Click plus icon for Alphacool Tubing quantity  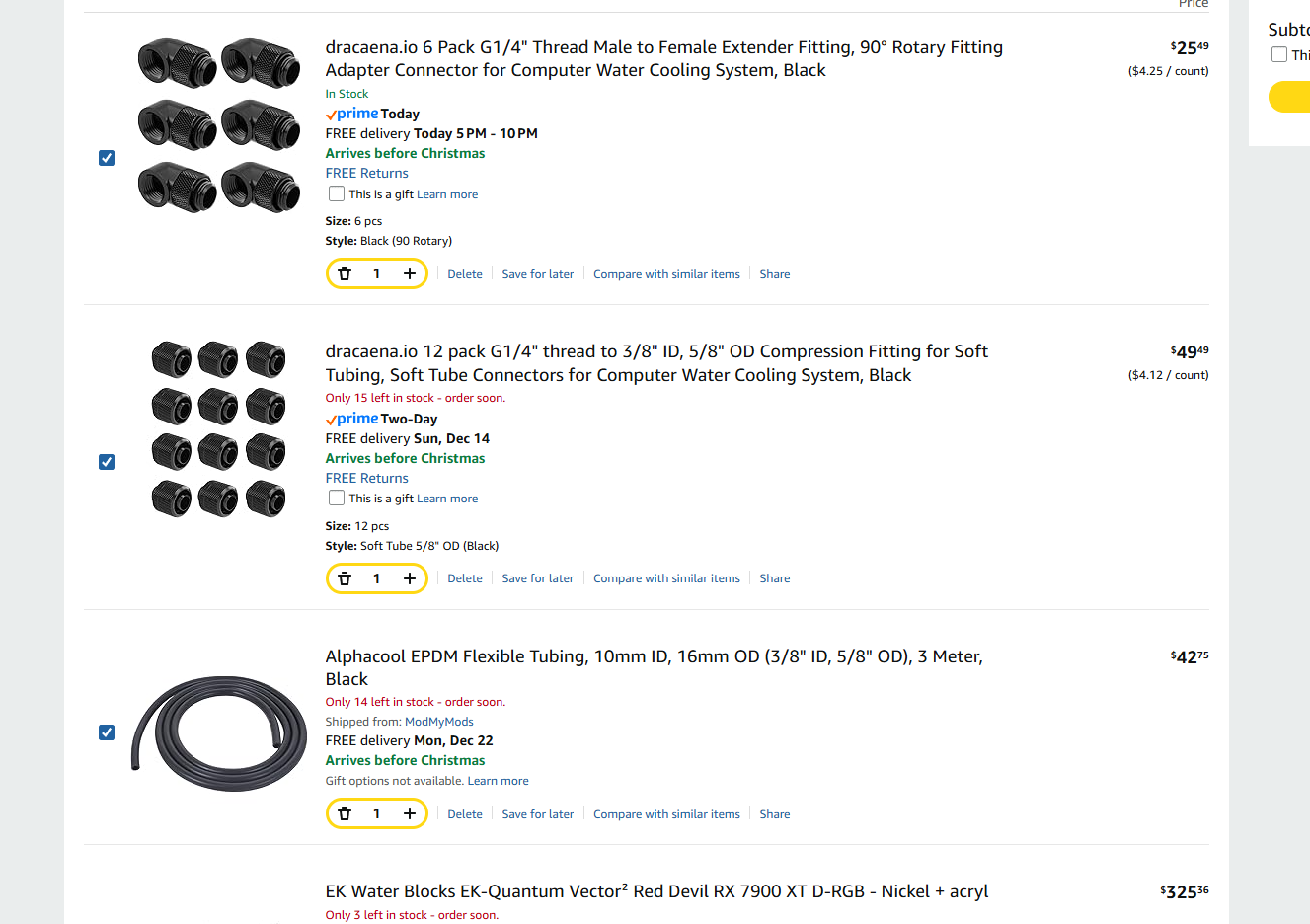point(410,813)
